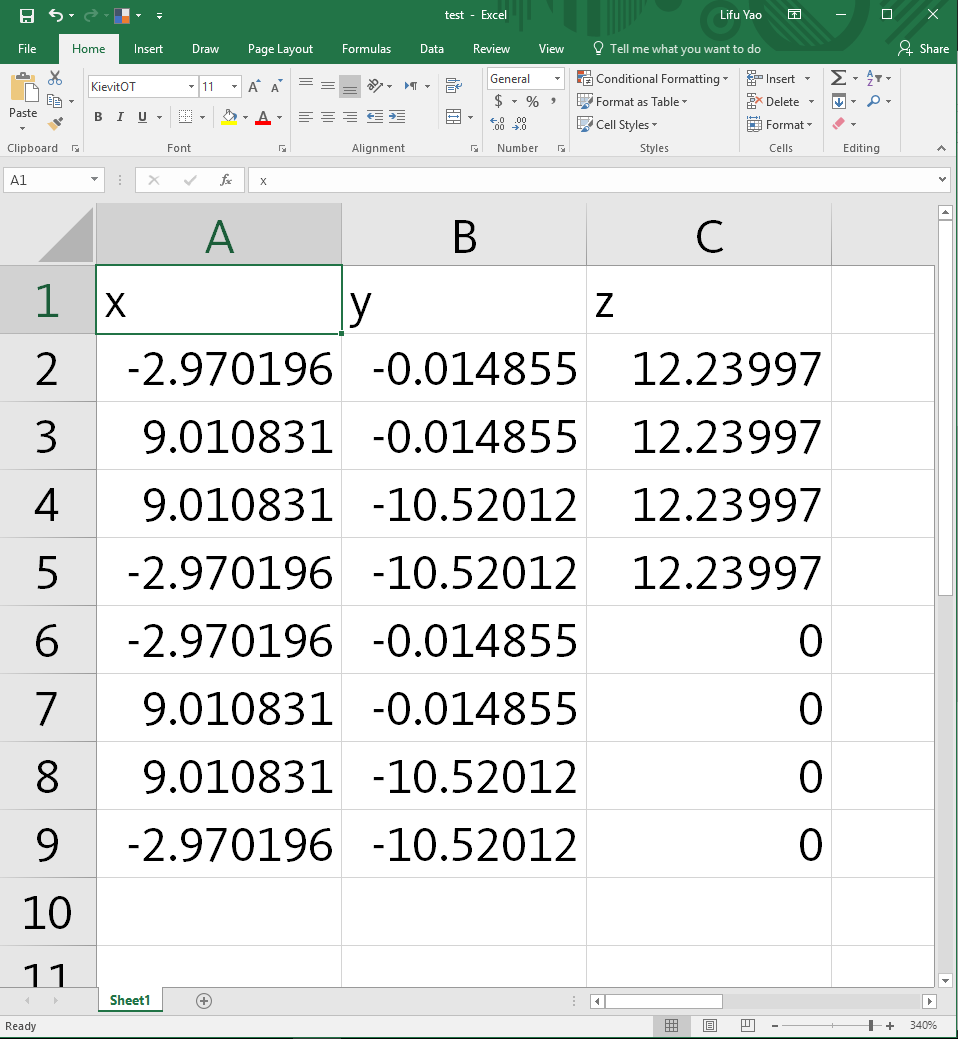Switch to the Insert ribbon tab
Viewport: 958px width, 1039px height.
(x=148, y=49)
